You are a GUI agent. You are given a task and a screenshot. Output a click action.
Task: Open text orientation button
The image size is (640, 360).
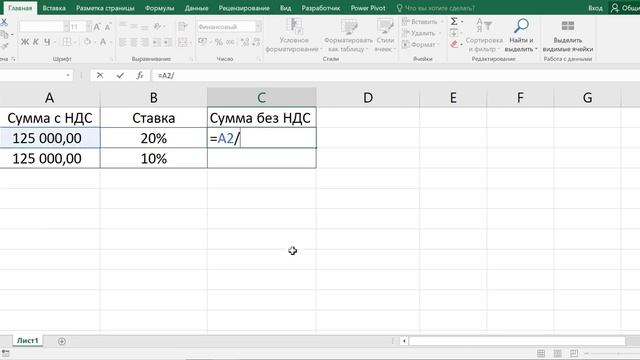click(157, 27)
